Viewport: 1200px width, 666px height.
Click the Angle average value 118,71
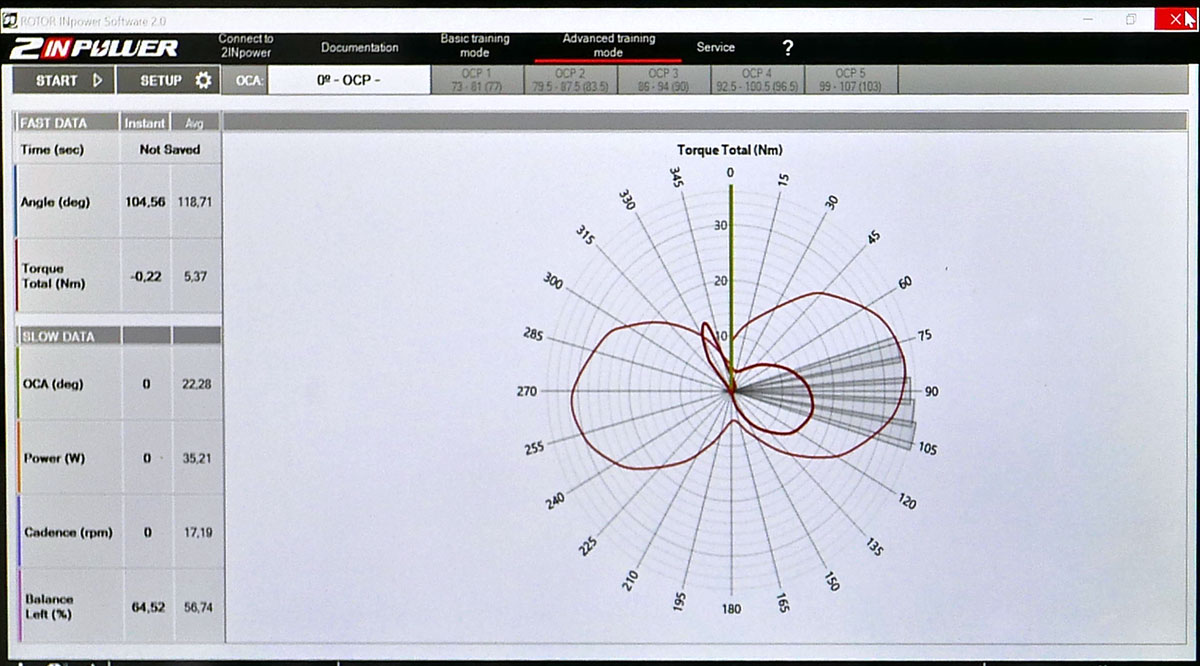[196, 202]
